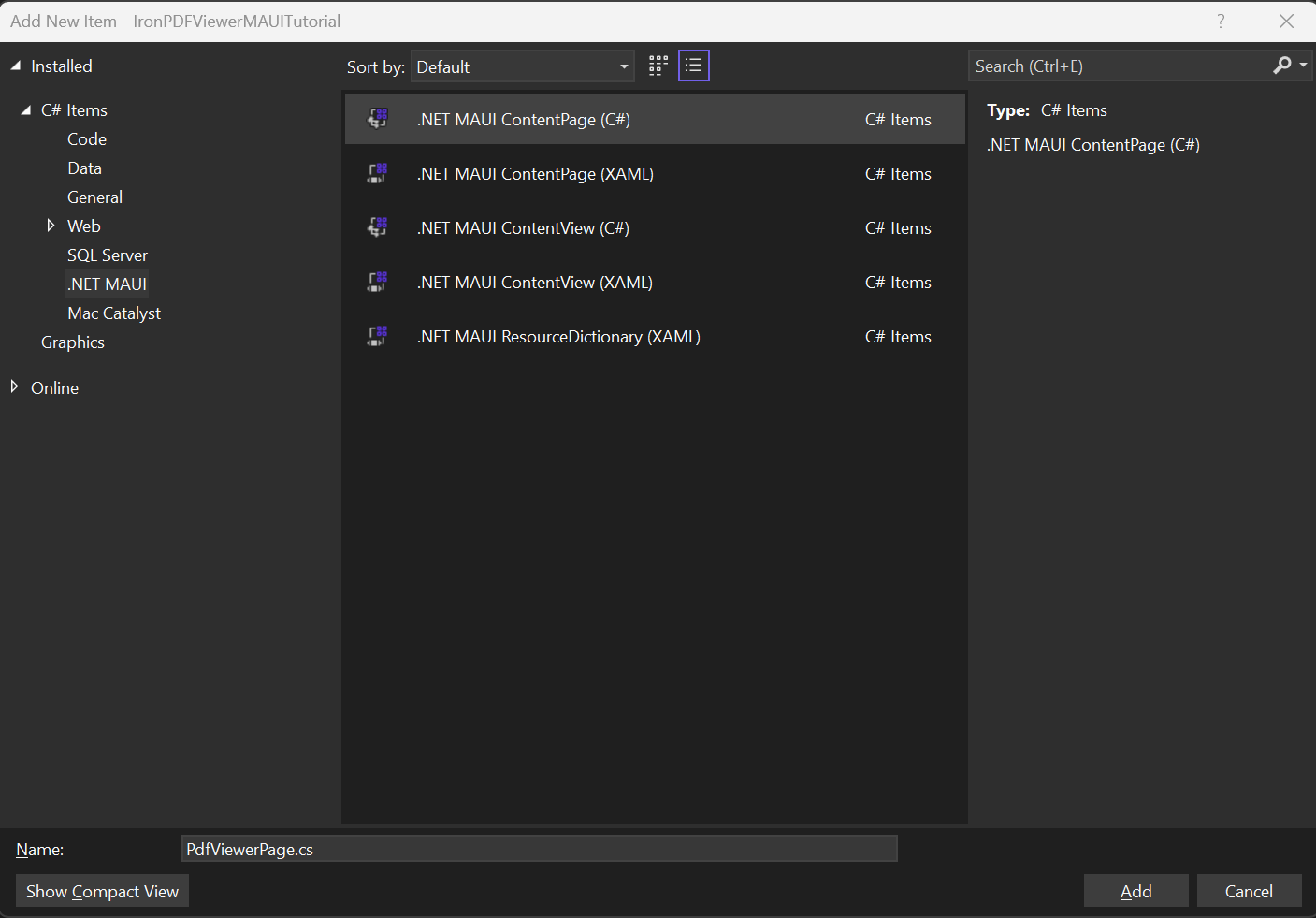Expand the Web tree node

point(51,226)
